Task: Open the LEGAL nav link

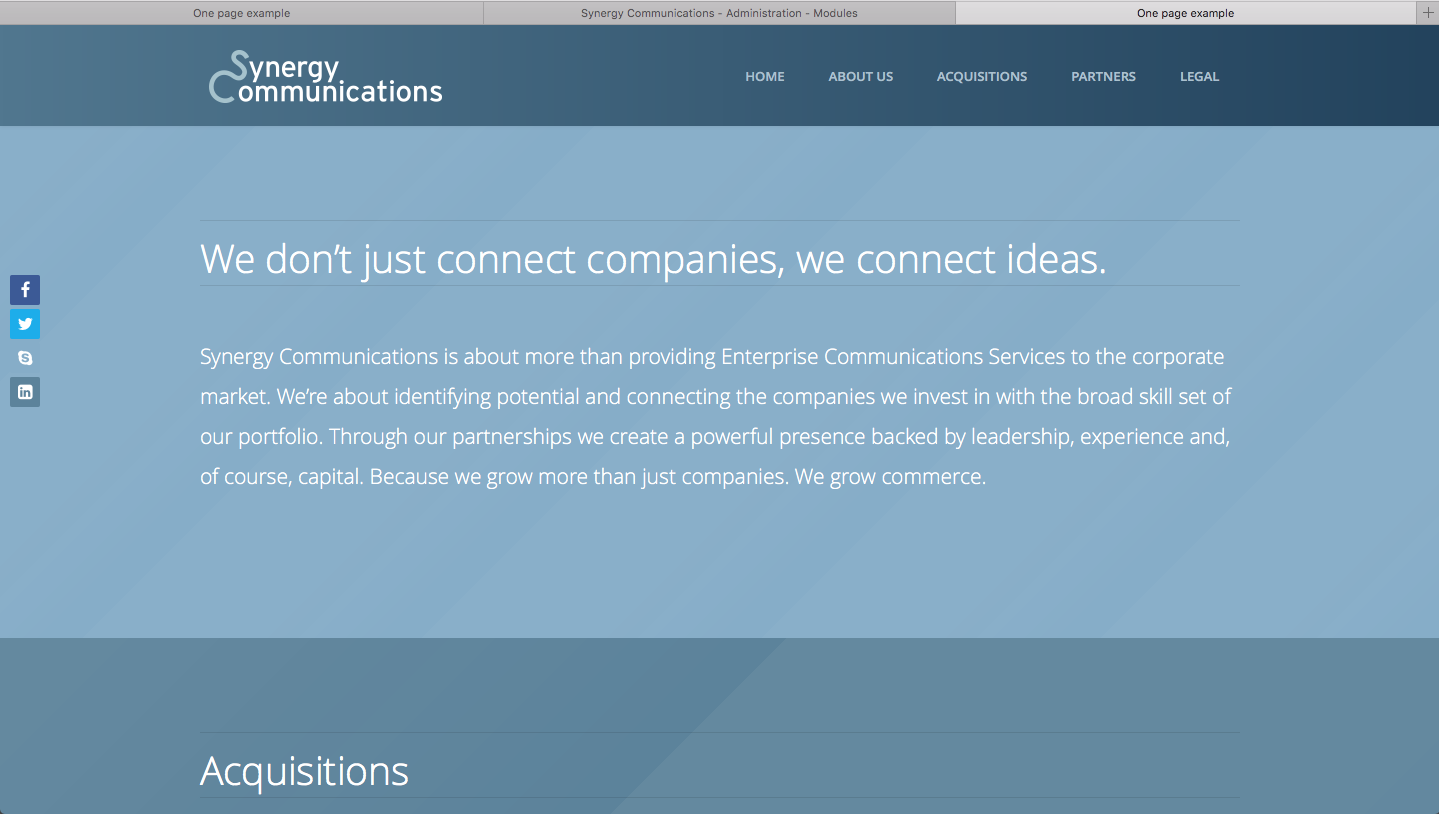Action: 1199,76
